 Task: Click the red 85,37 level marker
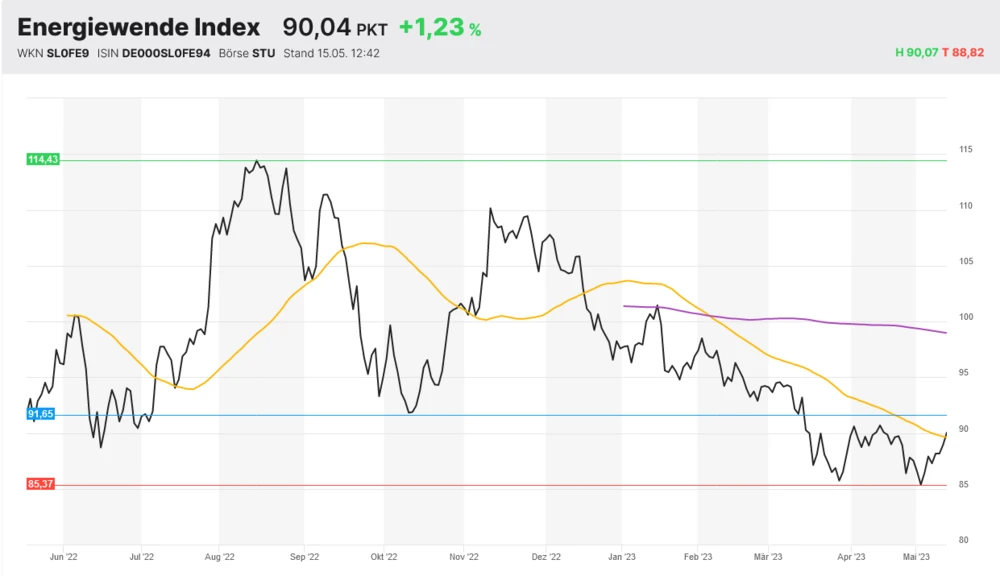pyautogui.click(x=41, y=485)
